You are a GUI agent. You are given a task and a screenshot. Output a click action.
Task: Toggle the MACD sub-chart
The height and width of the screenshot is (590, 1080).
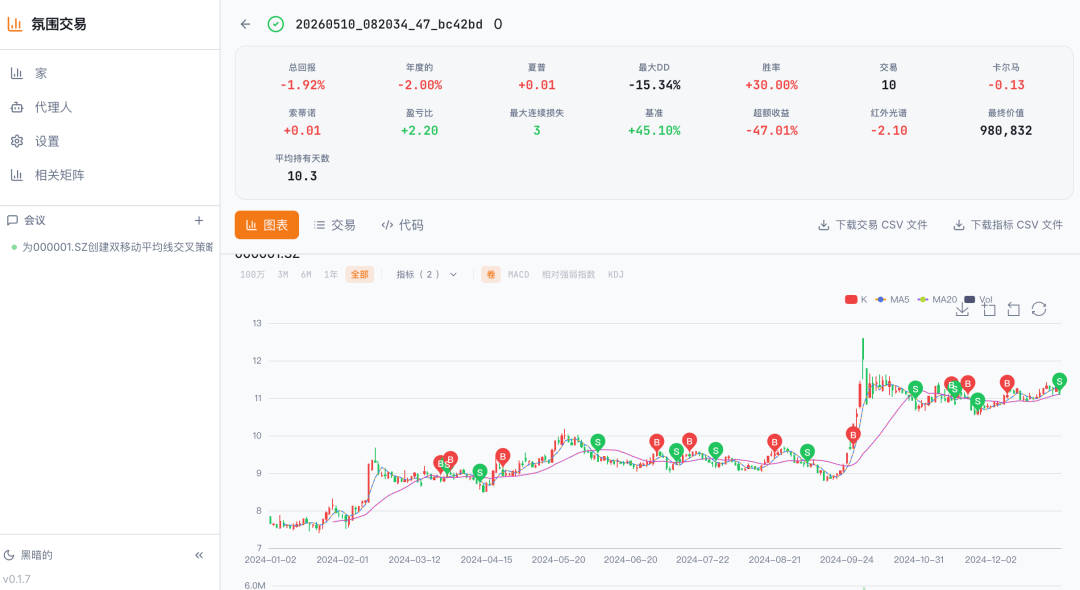pyautogui.click(x=519, y=275)
